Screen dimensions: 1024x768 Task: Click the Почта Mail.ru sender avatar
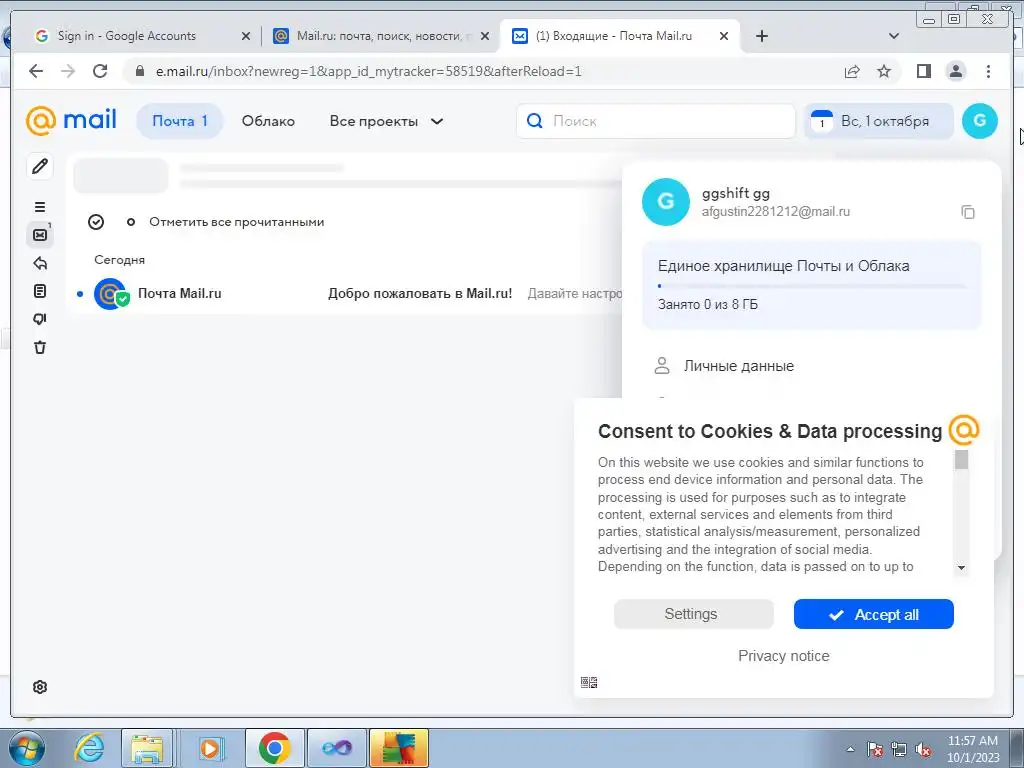tap(110, 293)
